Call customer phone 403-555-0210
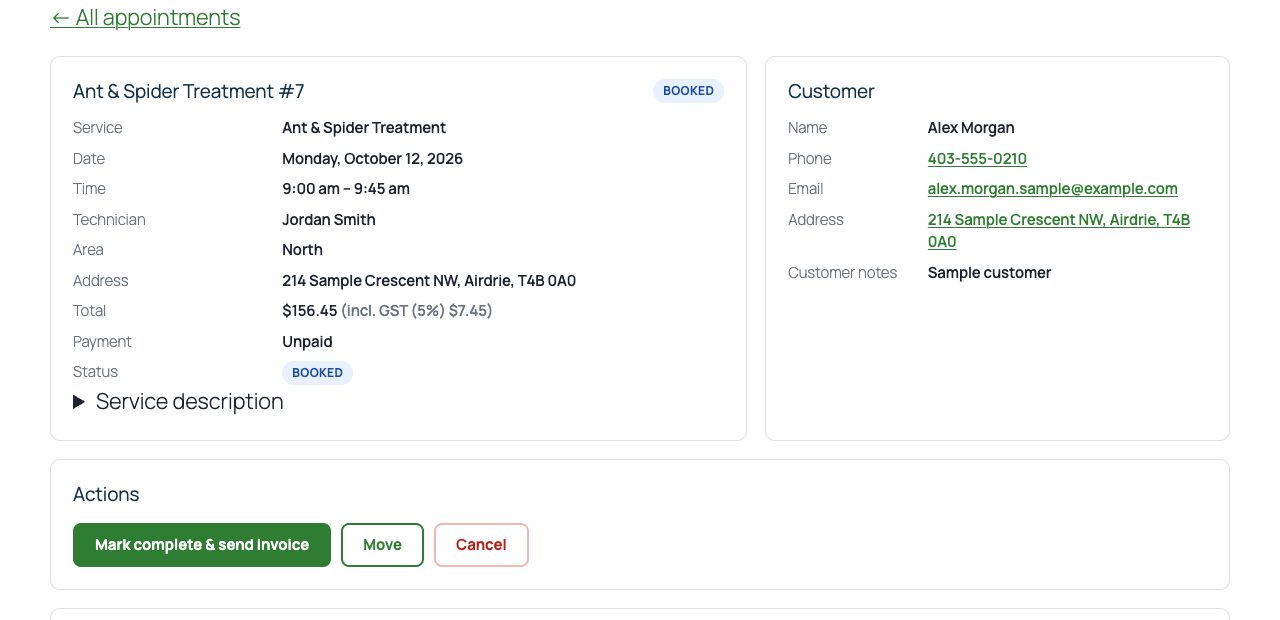1280x620 pixels. (977, 159)
